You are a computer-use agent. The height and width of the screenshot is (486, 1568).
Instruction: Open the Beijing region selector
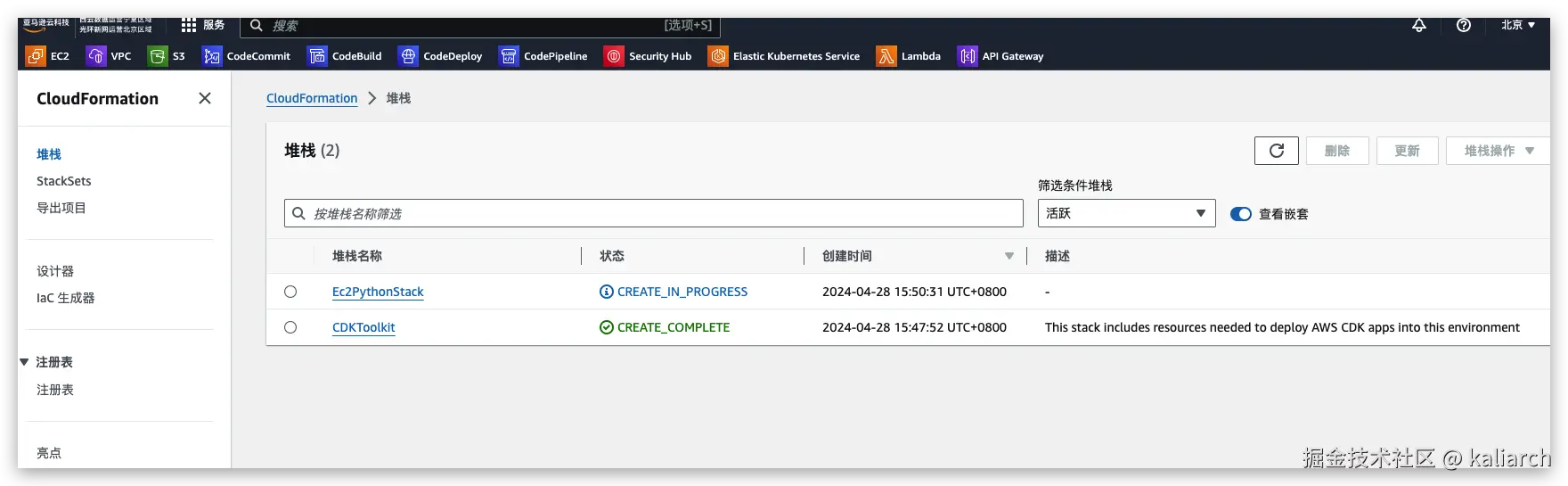click(x=1518, y=25)
